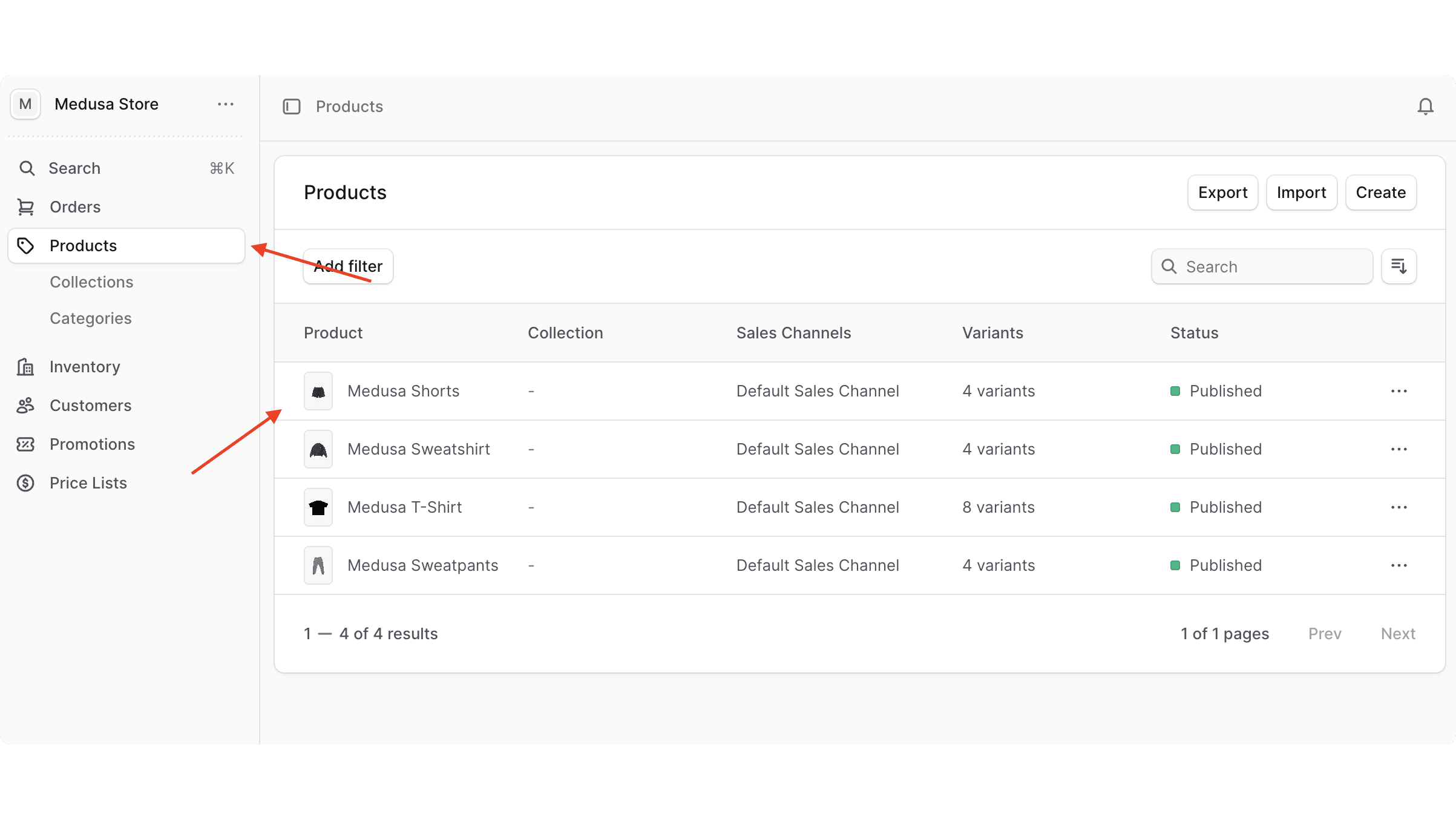Click the magnifier in the Search field
This screenshot has height=819, width=1456.
(x=1169, y=266)
